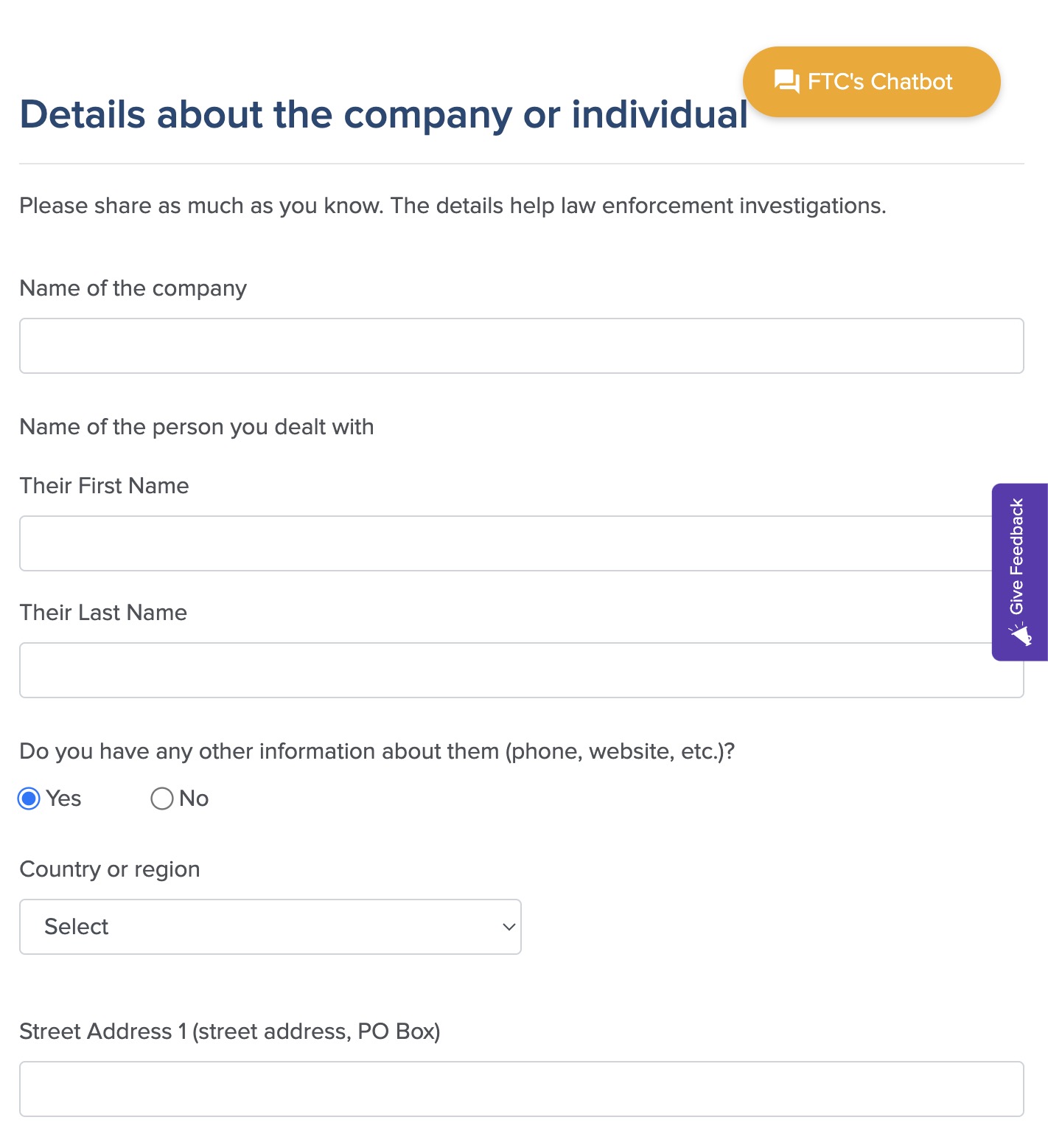Focus the Name of the company field
The width and height of the screenshot is (1048, 1148).
(x=522, y=346)
